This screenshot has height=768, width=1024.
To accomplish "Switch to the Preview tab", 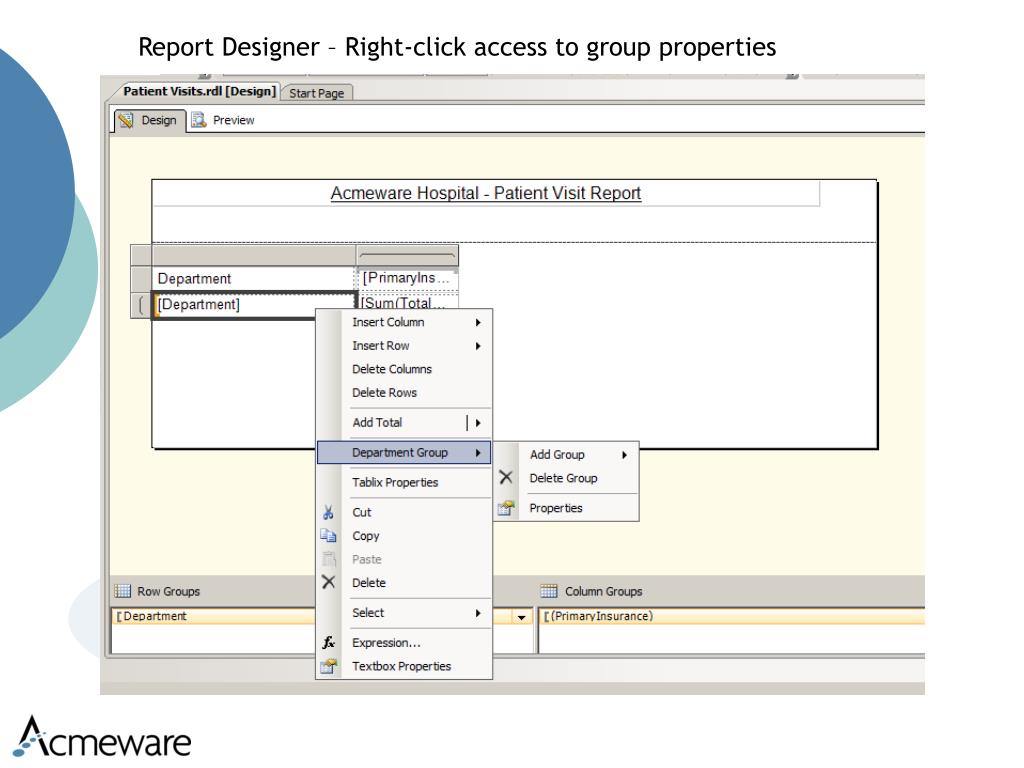I will [223, 121].
